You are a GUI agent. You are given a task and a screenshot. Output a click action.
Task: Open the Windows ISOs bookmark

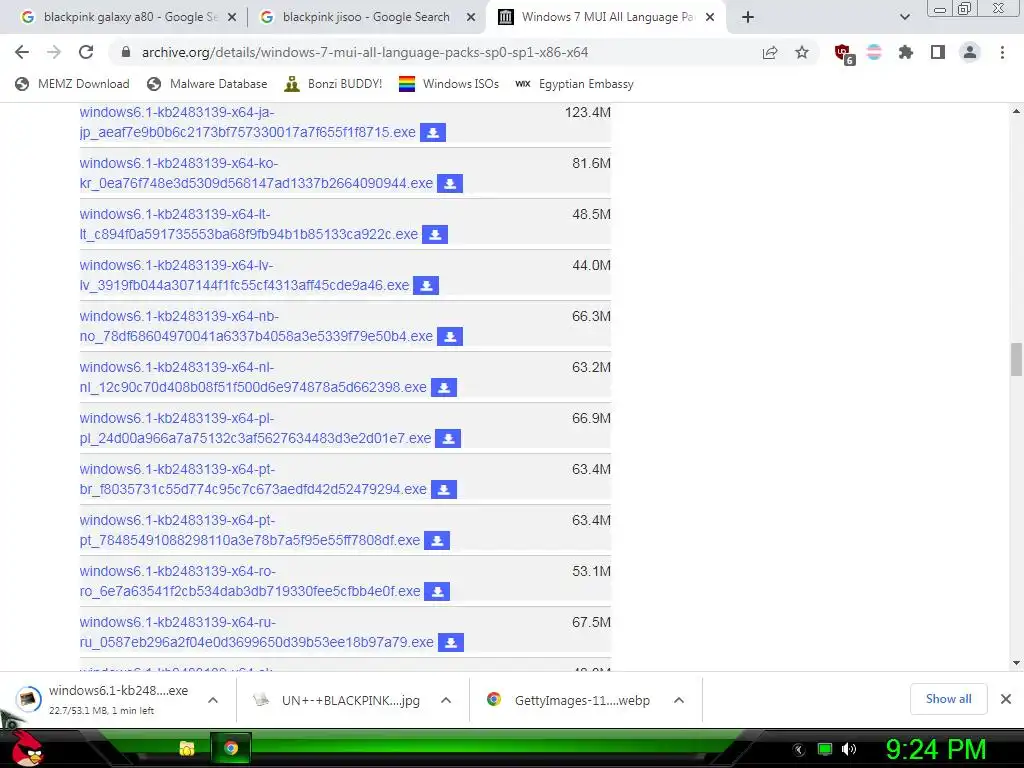(449, 84)
